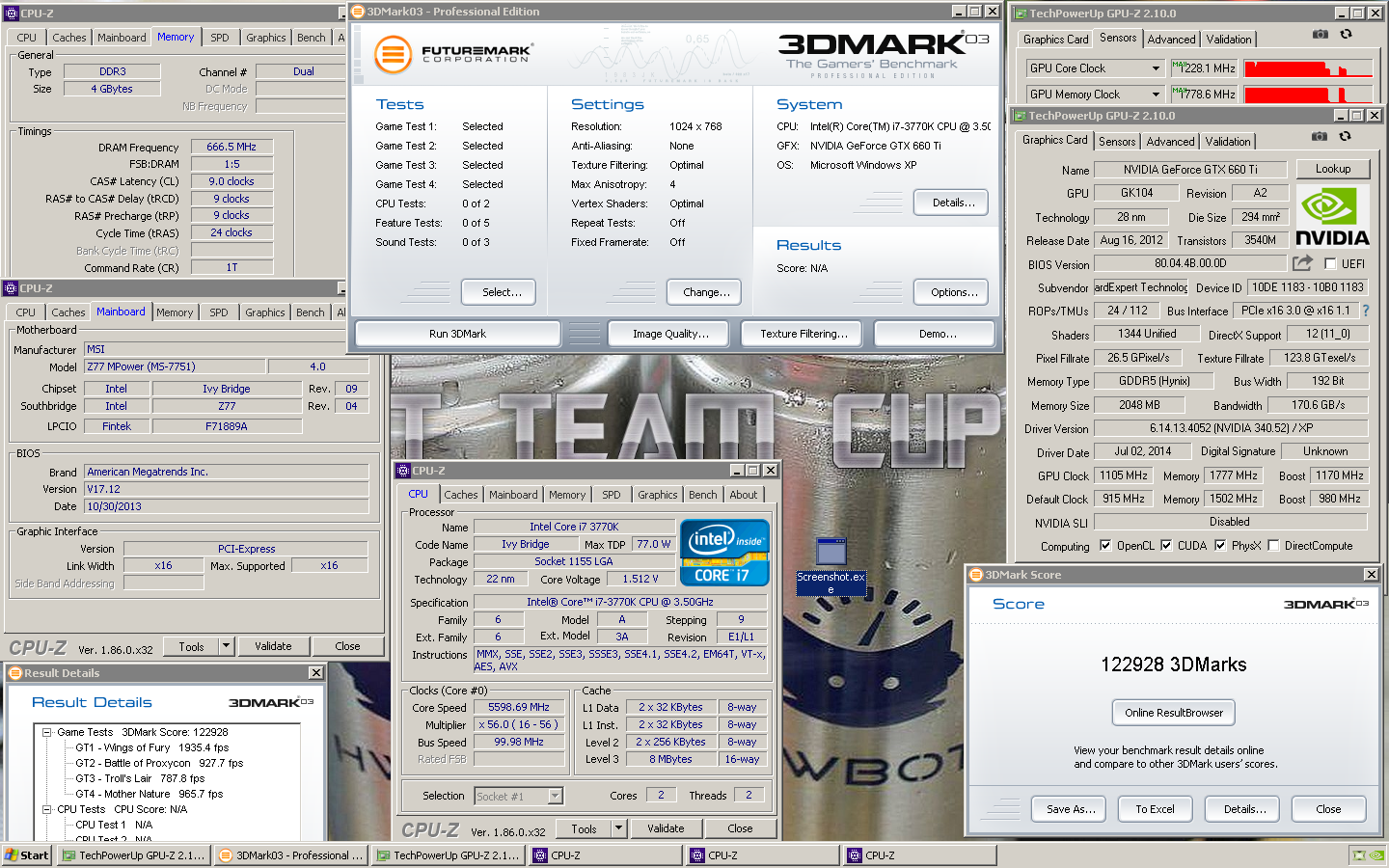Screen dimensions: 1389x868
Task: Click the DRAM Frequency value field
Action: tap(231, 147)
